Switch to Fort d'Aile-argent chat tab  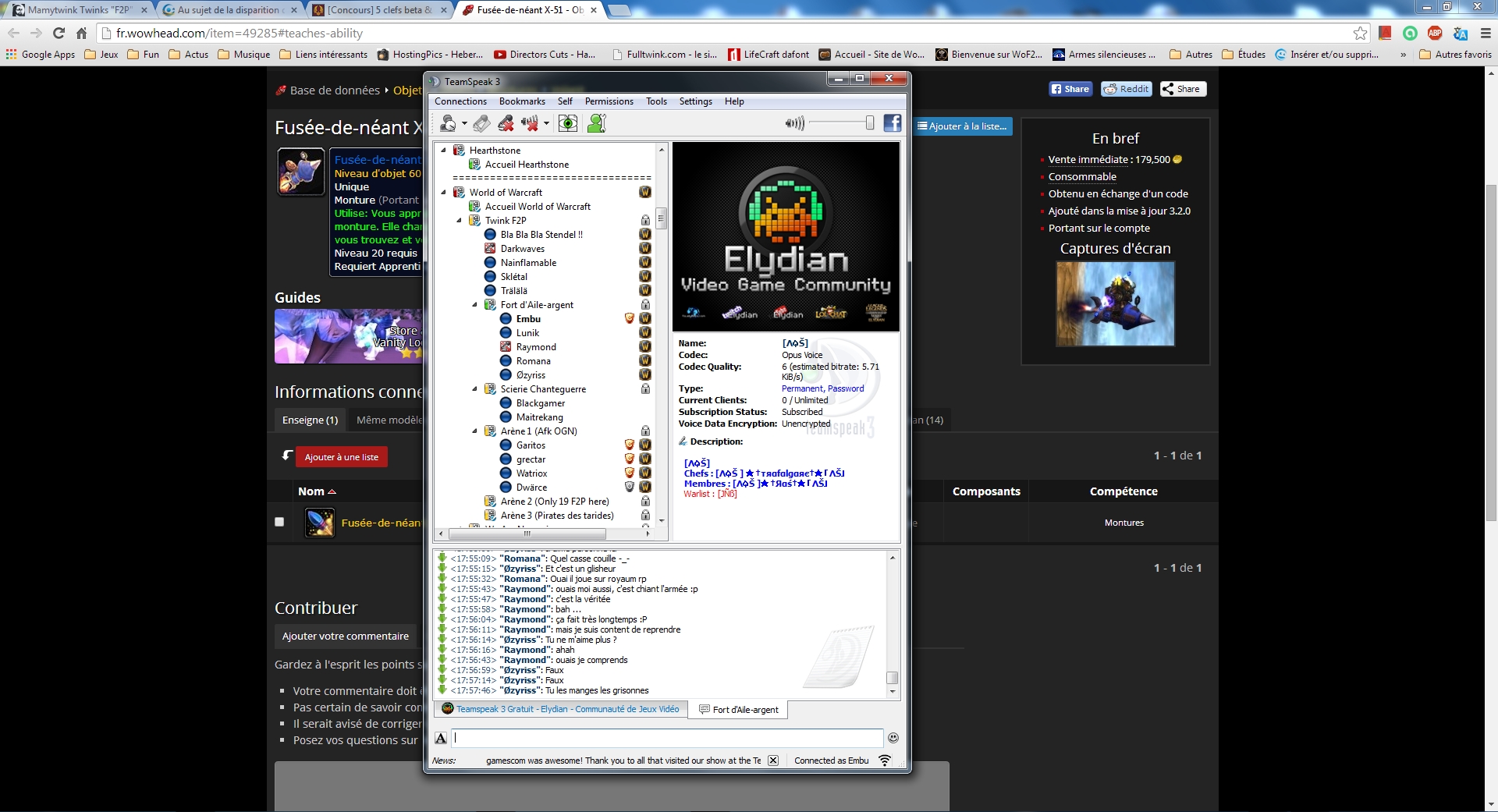[x=739, y=710]
